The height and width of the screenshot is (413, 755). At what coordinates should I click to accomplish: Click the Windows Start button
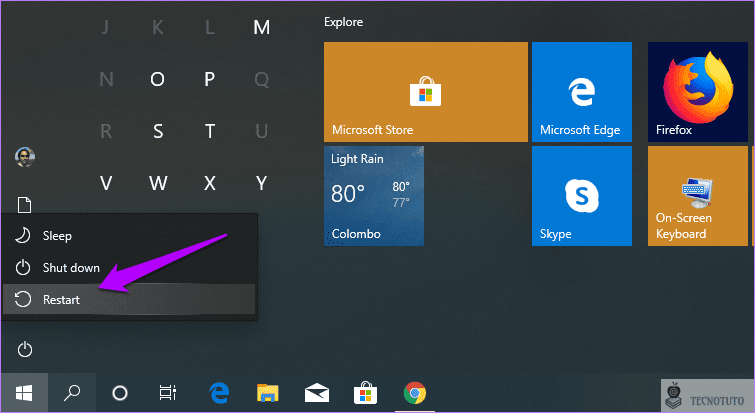tap(24, 393)
